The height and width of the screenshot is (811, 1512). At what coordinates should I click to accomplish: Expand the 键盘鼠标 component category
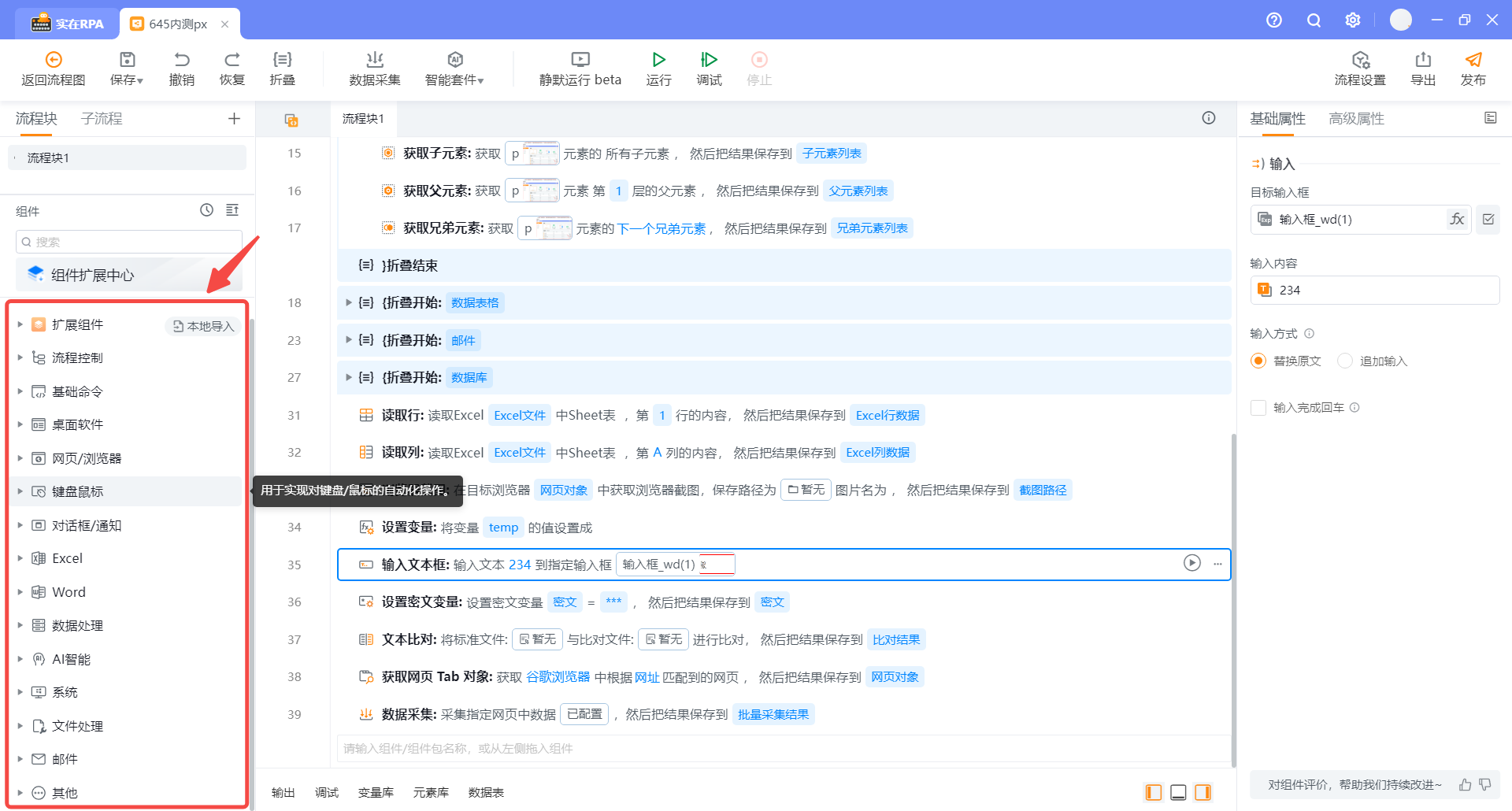[20, 491]
